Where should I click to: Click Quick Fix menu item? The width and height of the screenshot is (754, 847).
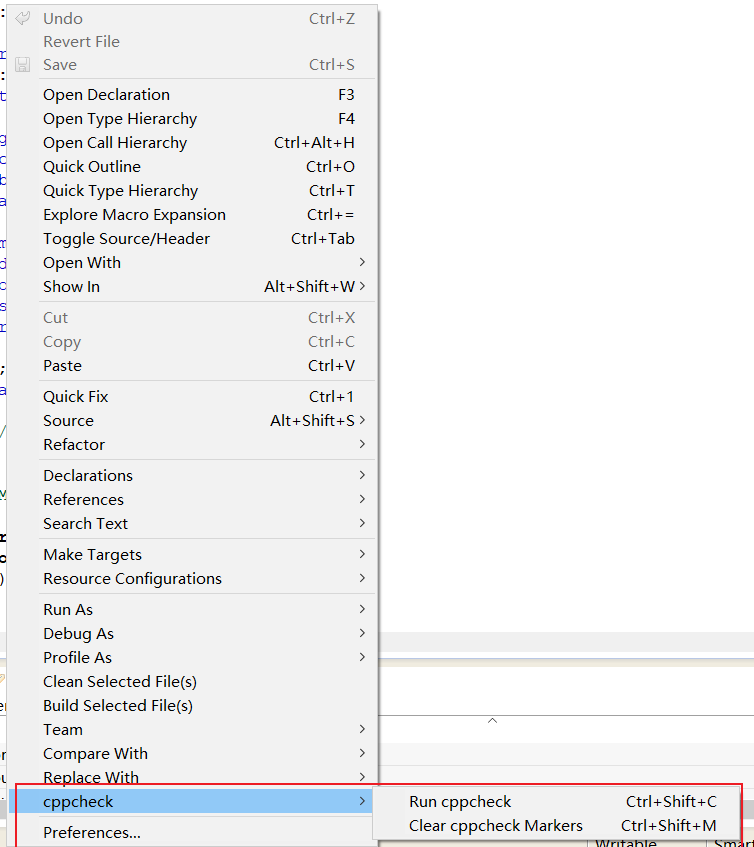(x=192, y=396)
